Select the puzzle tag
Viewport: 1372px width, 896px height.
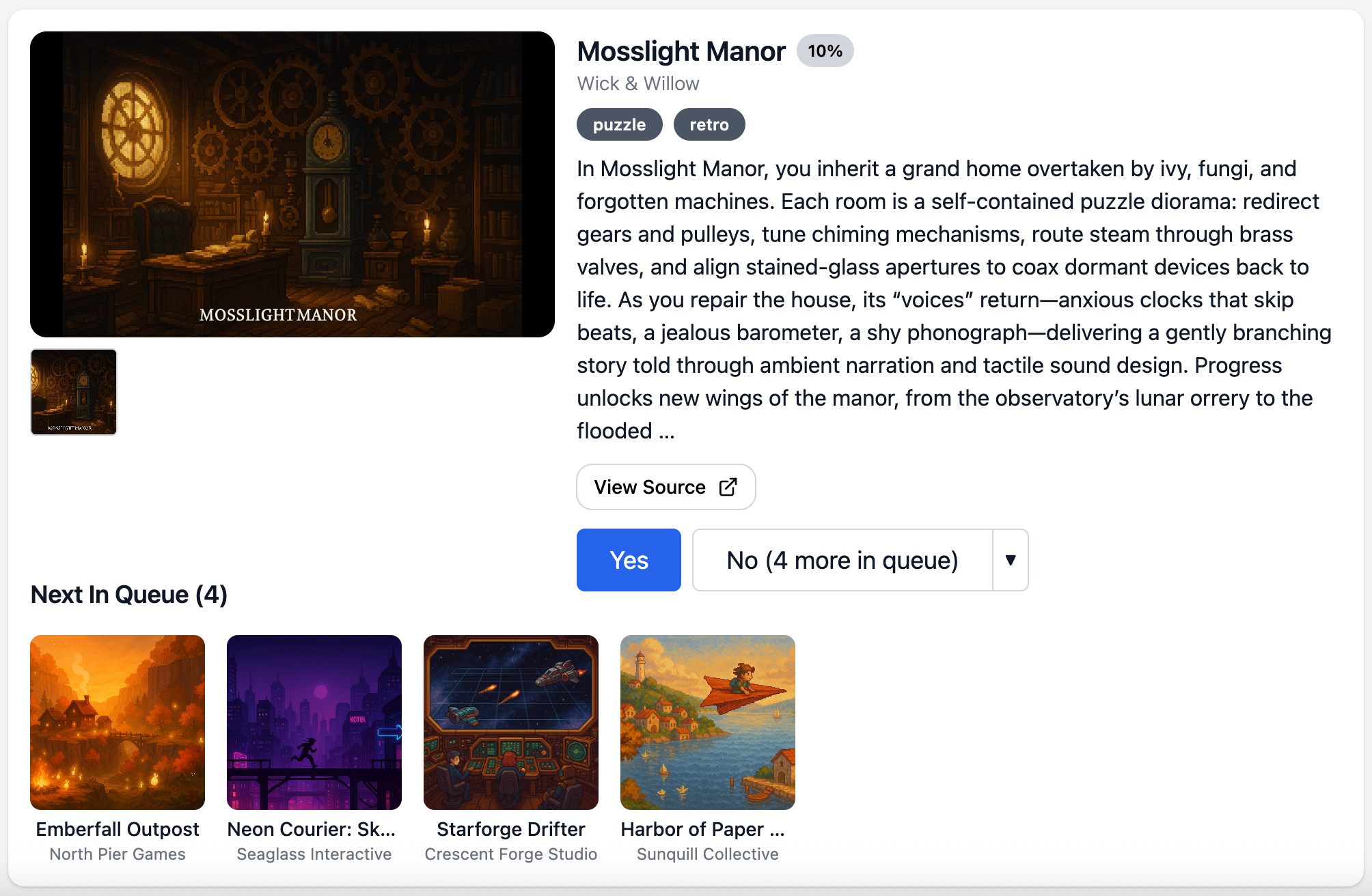[619, 124]
